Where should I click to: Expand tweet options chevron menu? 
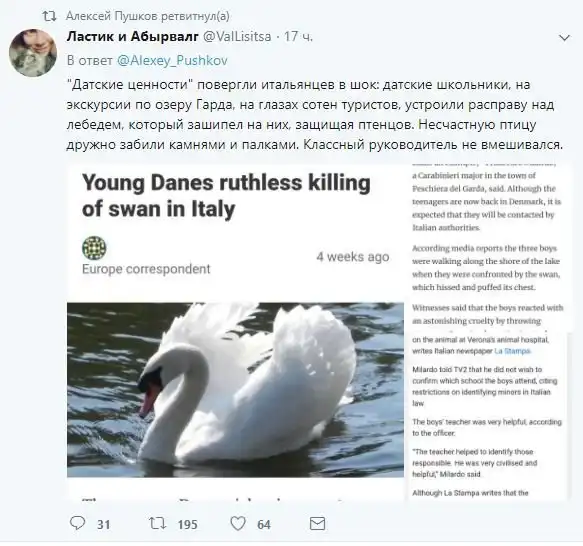[564, 38]
